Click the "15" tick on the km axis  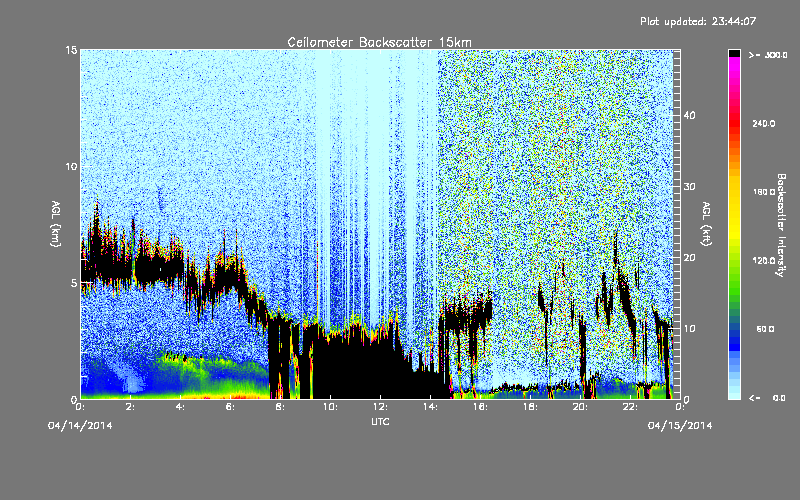pyautogui.click(x=71, y=50)
